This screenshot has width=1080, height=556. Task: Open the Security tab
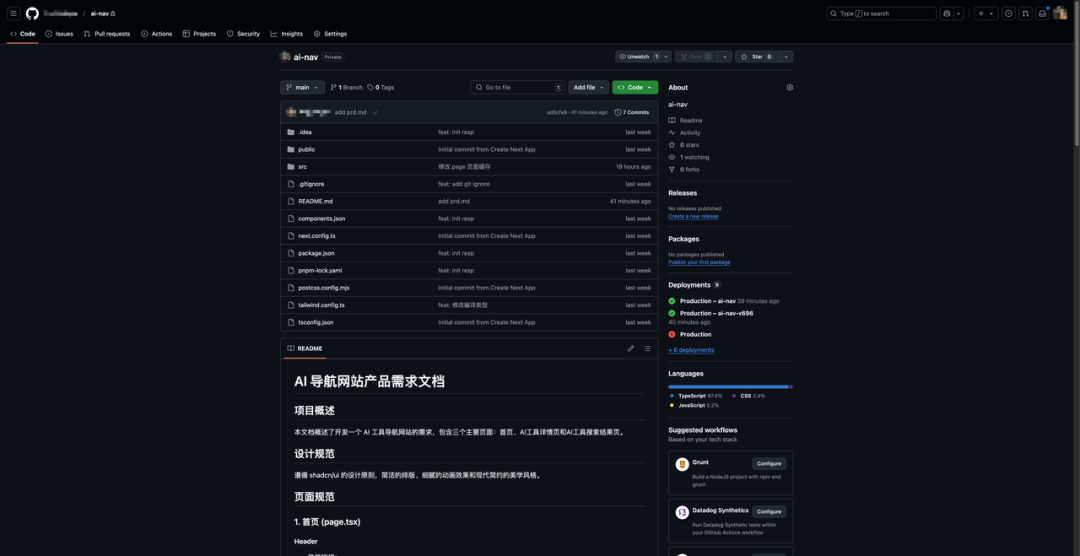coord(244,34)
